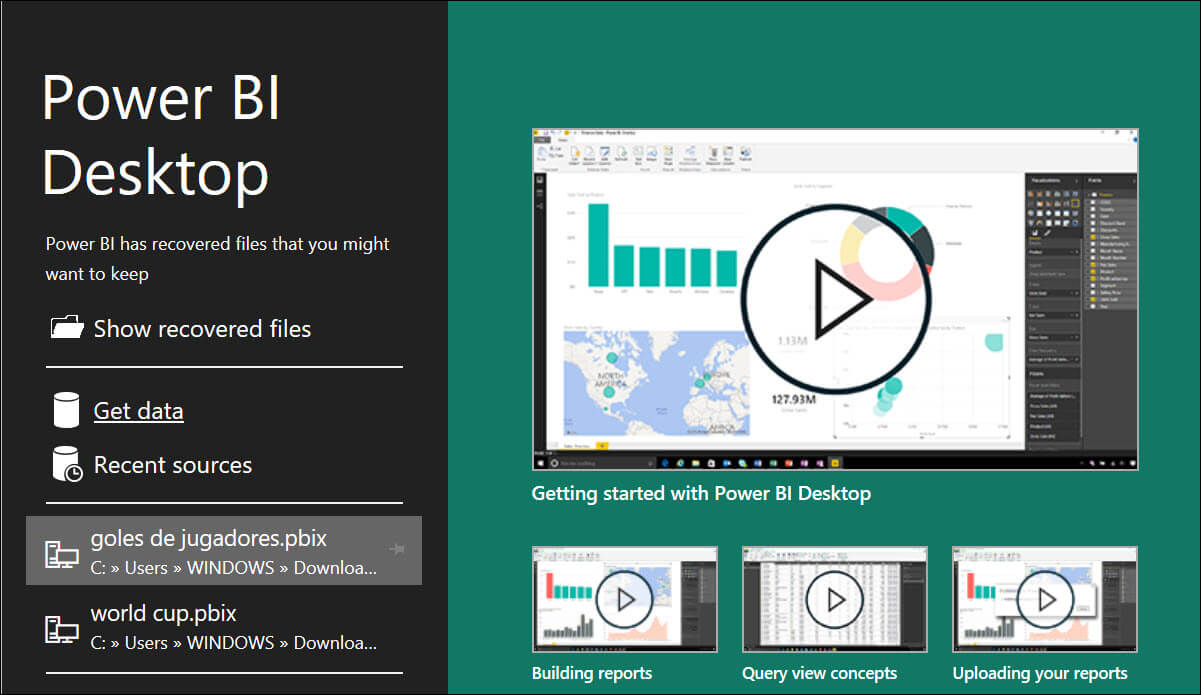
Task: Click file icon beside world cup.pbix
Action: point(62,629)
